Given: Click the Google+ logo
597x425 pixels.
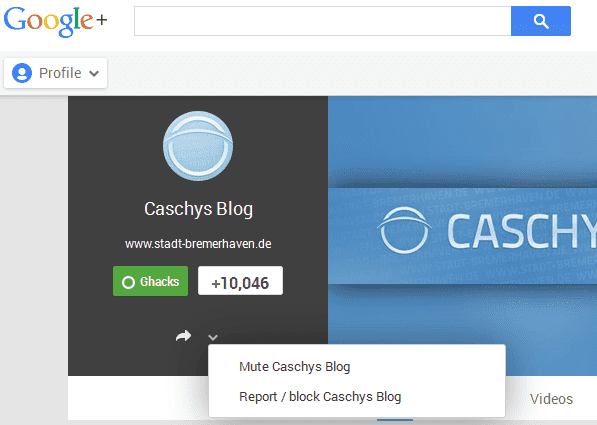Looking at the screenshot, I should [56, 21].
